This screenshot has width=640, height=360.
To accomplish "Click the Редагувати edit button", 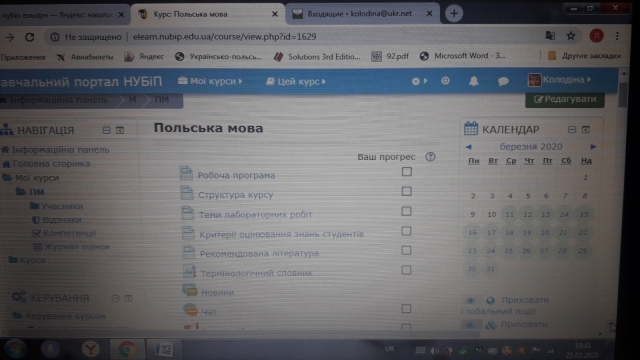I will coord(565,99).
